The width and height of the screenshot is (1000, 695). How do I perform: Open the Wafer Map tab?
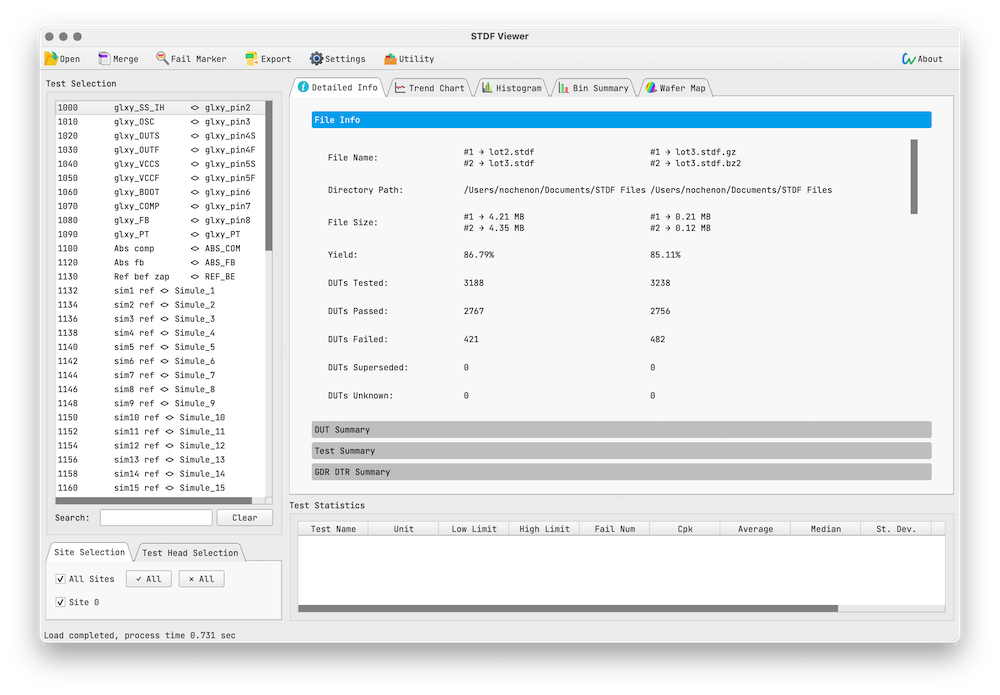(675, 88)
